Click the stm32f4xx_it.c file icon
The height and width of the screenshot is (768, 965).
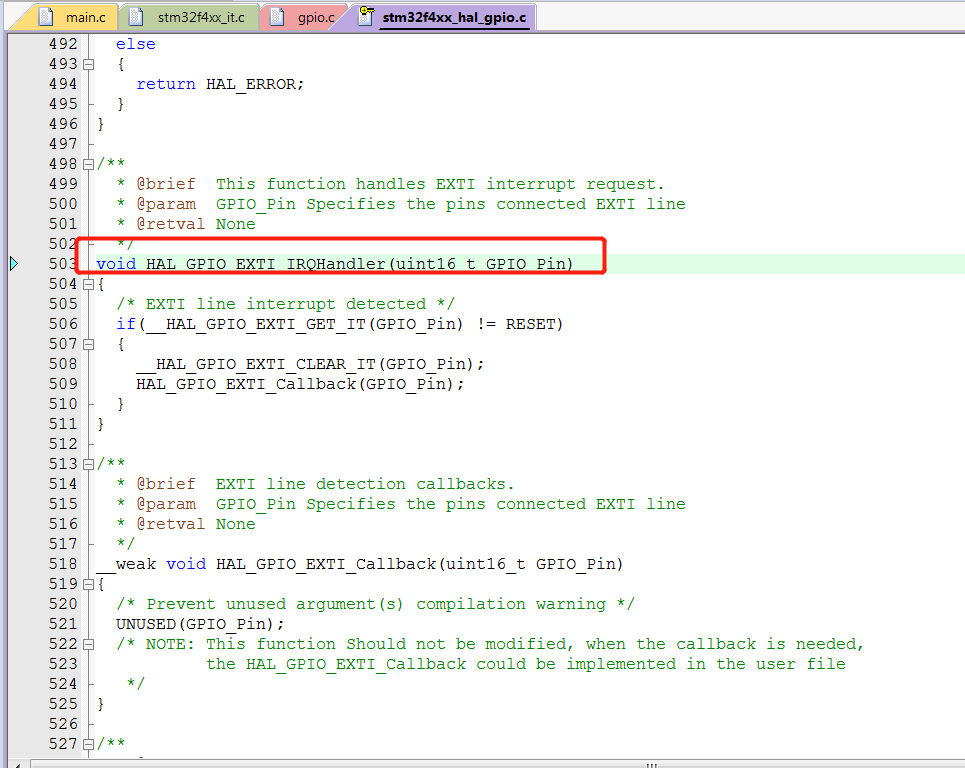coord(136,17)
